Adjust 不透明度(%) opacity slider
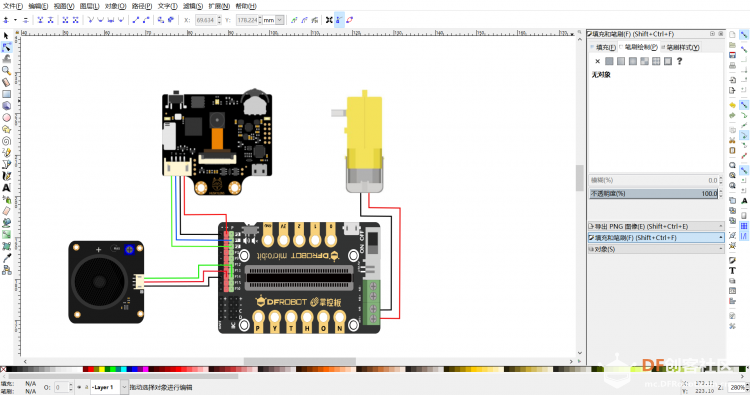750x395 pixels. pos(654,194)
